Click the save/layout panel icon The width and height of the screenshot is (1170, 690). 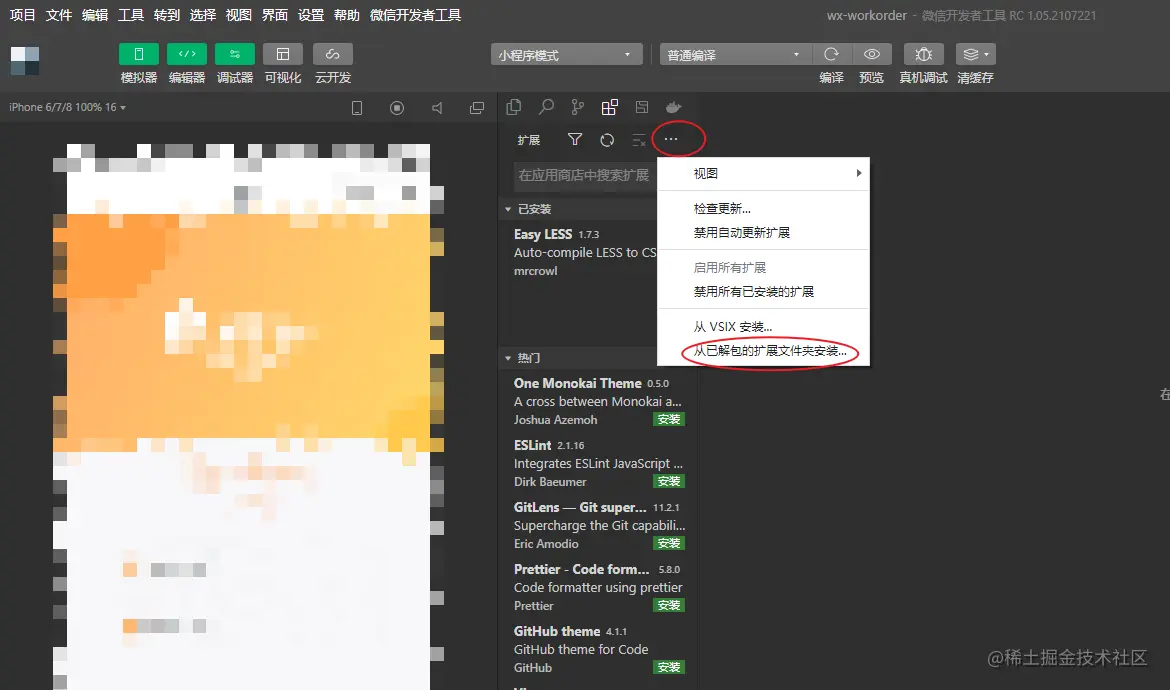pyautogui.click(x=642, y=107)
